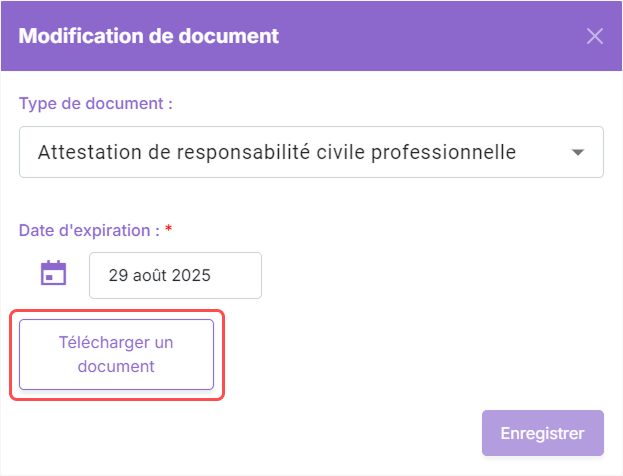This screenshot has width=623, height=476.
Task: Click the Télécharger un document button
Action: pos(116,354)
